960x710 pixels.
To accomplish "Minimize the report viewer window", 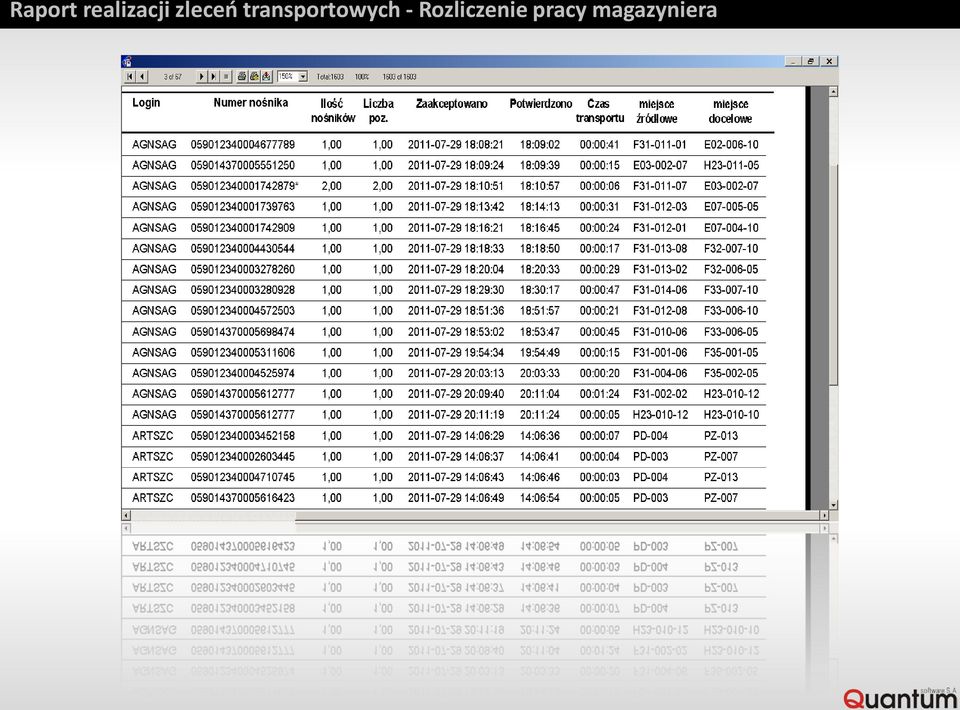I will (x=793, y=61).
